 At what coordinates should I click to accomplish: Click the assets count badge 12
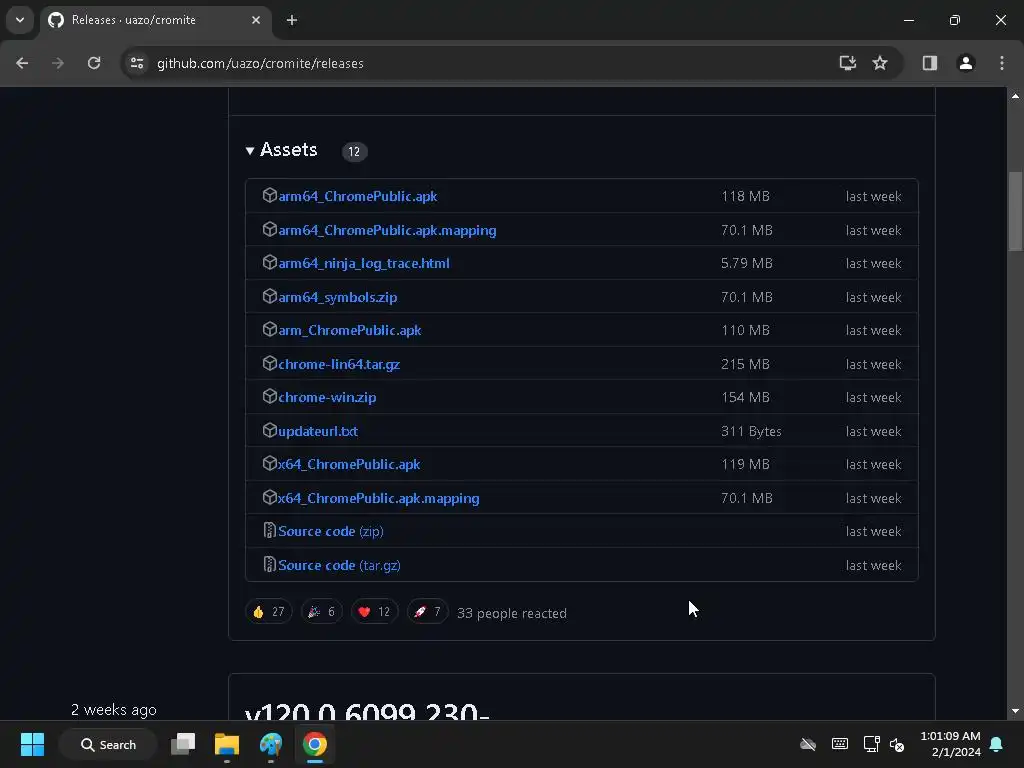[x=355, y=152]
